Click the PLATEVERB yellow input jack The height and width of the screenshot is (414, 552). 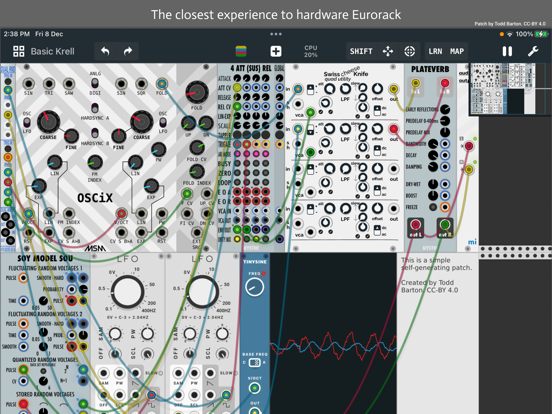(416, 83)
